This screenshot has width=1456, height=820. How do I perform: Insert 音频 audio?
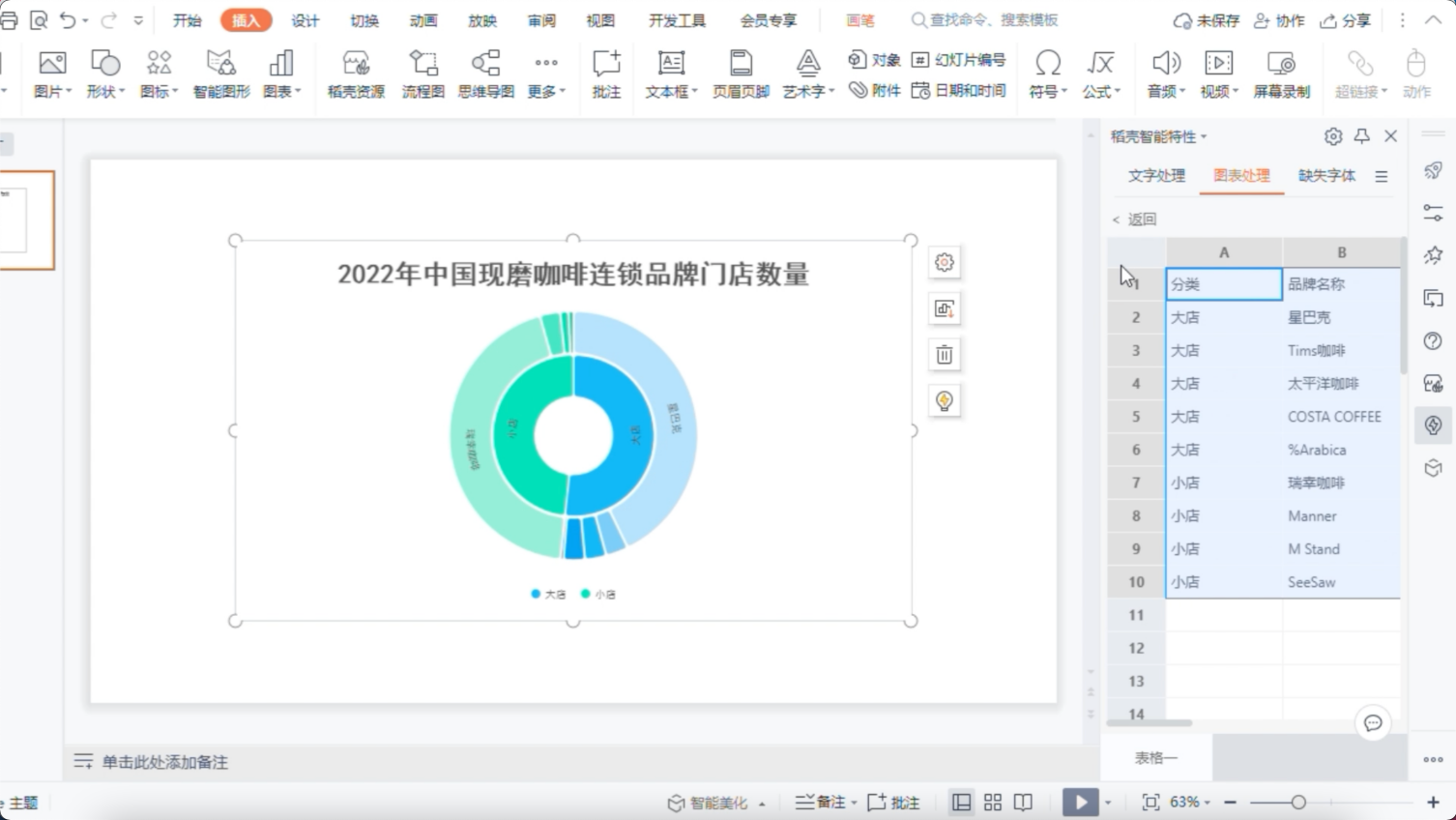pos(1166,74)
